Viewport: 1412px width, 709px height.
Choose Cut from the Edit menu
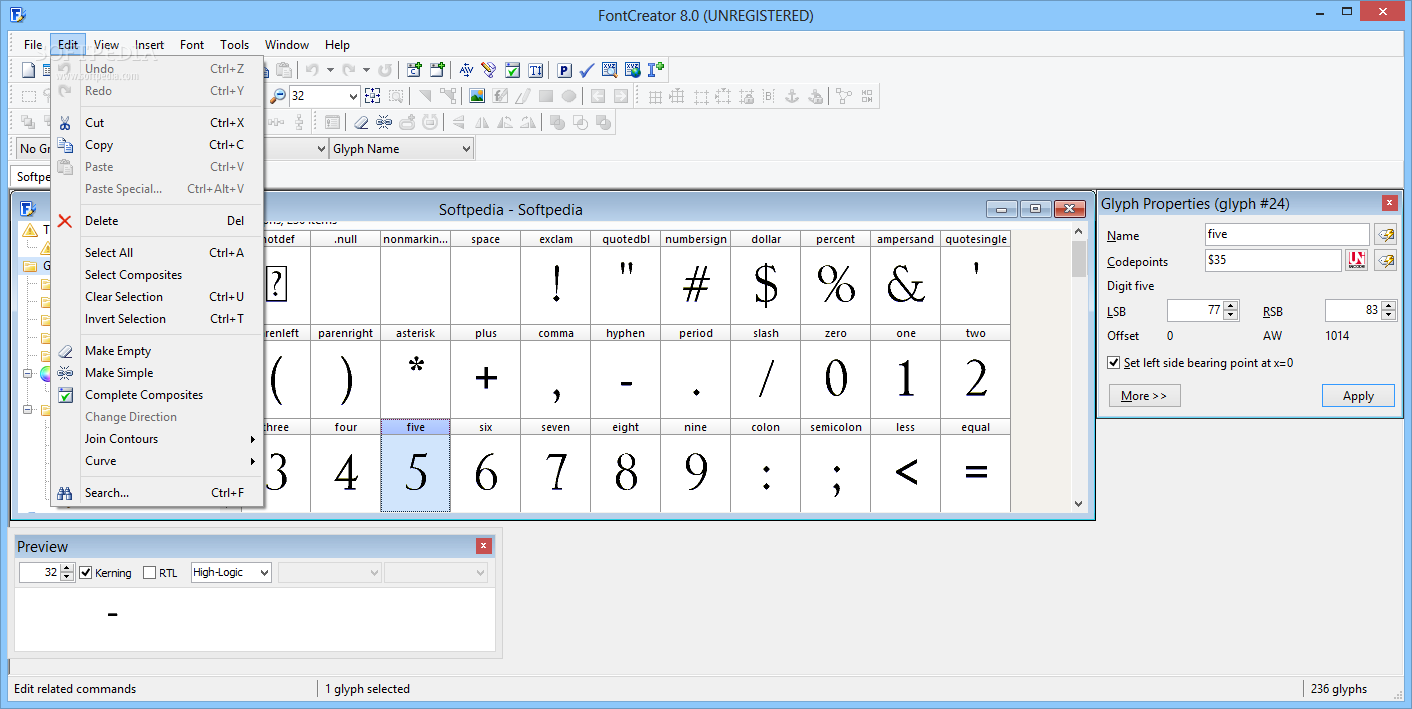(x=158, y=123)
